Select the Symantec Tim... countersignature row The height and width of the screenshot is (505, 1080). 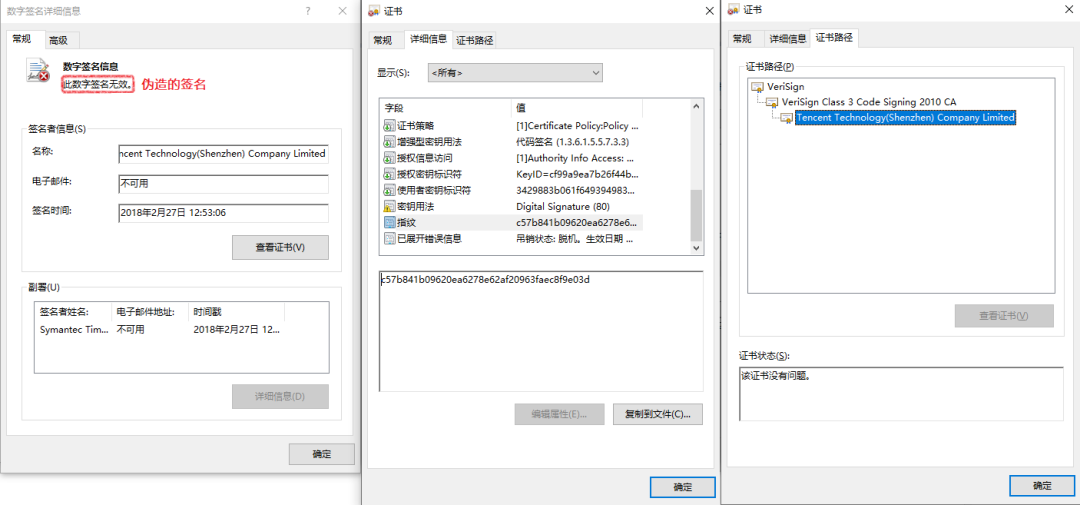160,329
